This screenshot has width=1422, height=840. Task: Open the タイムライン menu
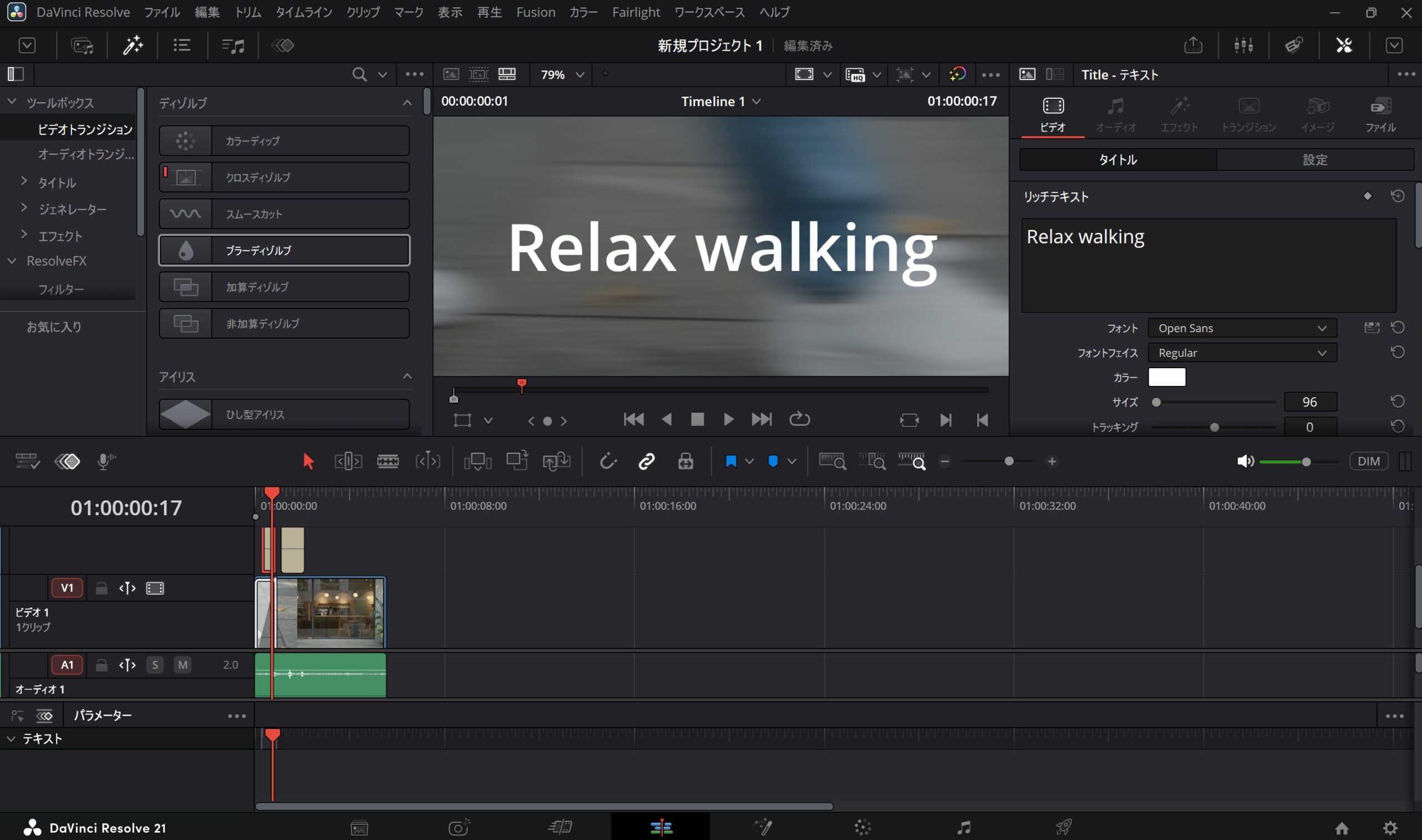point(304,12)
